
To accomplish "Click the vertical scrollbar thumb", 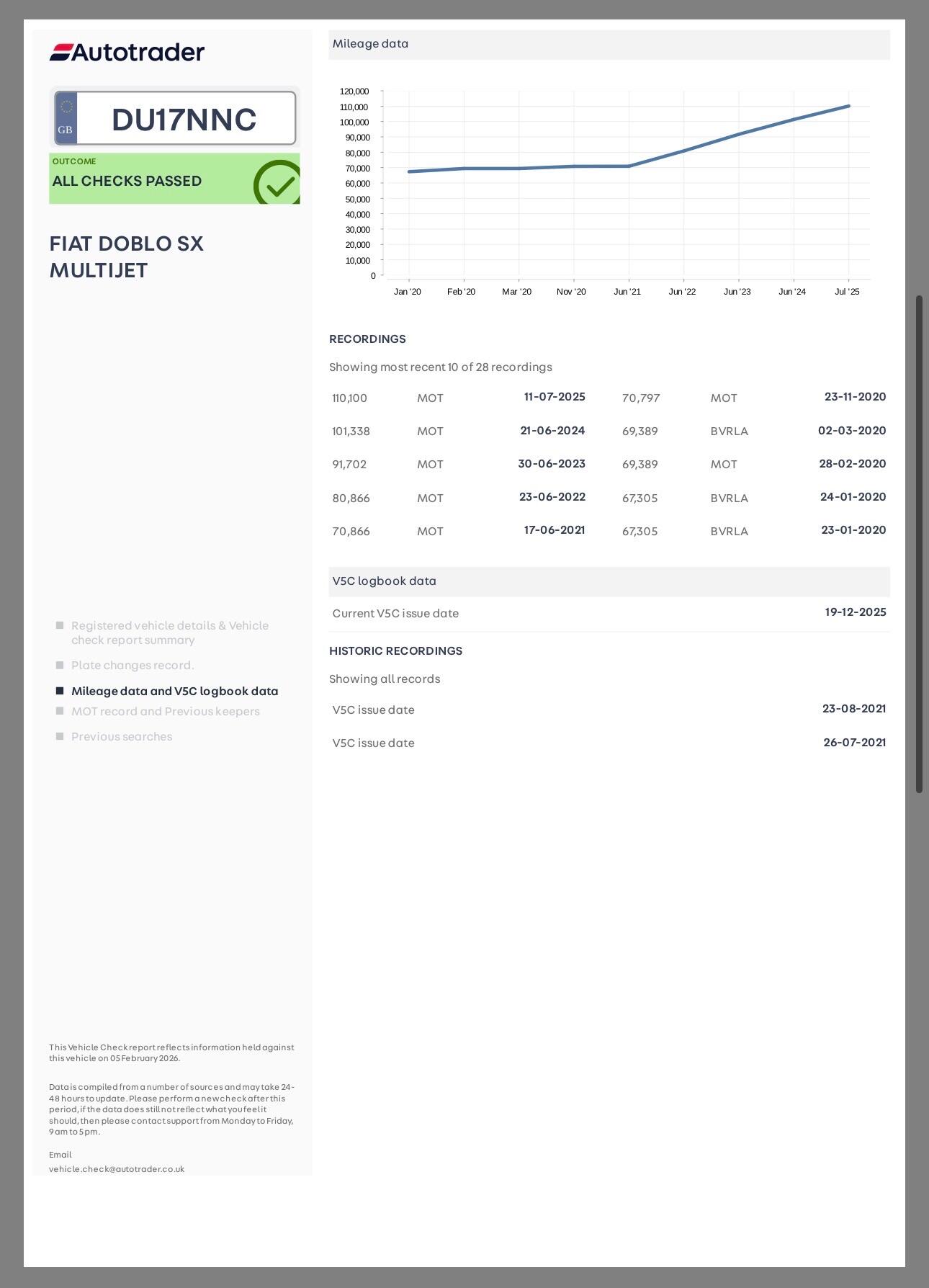I will 919,544.
